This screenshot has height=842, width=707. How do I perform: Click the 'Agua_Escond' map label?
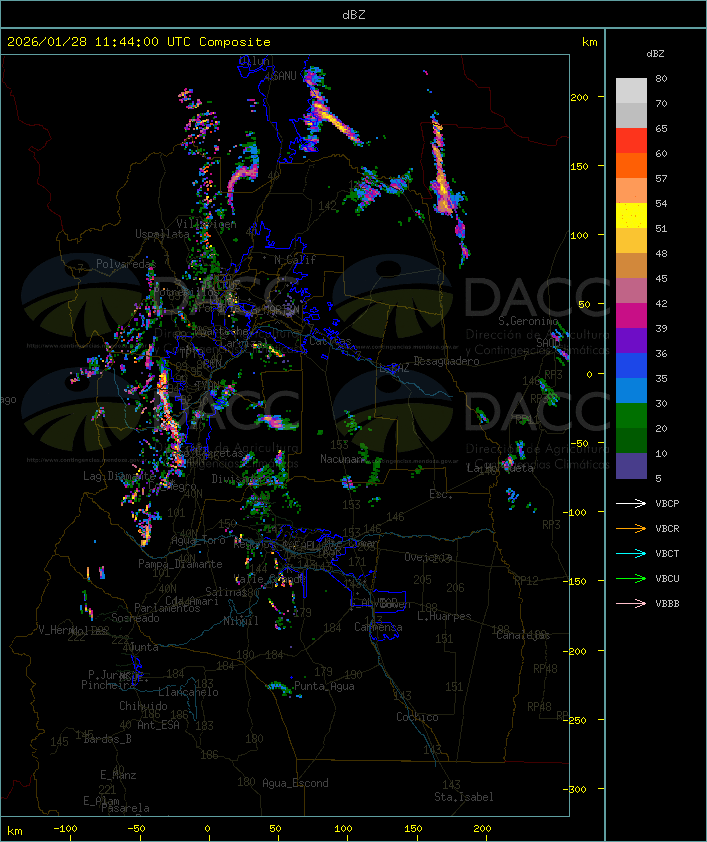coord(295,783)
